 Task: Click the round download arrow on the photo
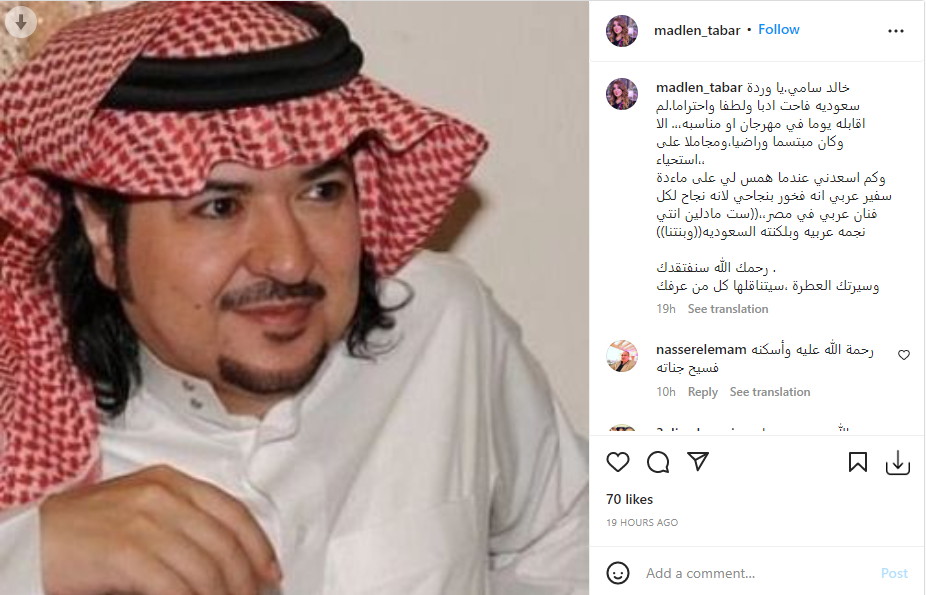point(21,22)
